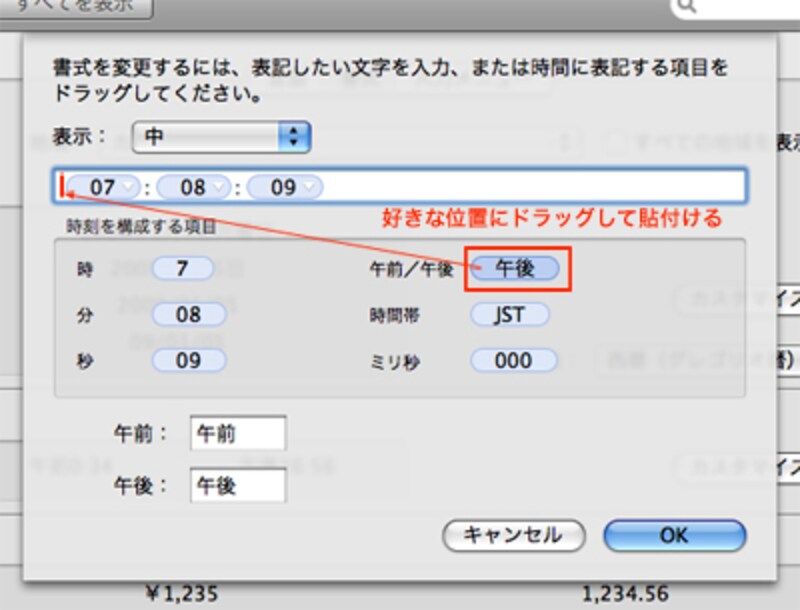The image size is (800, 610).
Task: Click the 時間帯 label
Action: point(394,316)
